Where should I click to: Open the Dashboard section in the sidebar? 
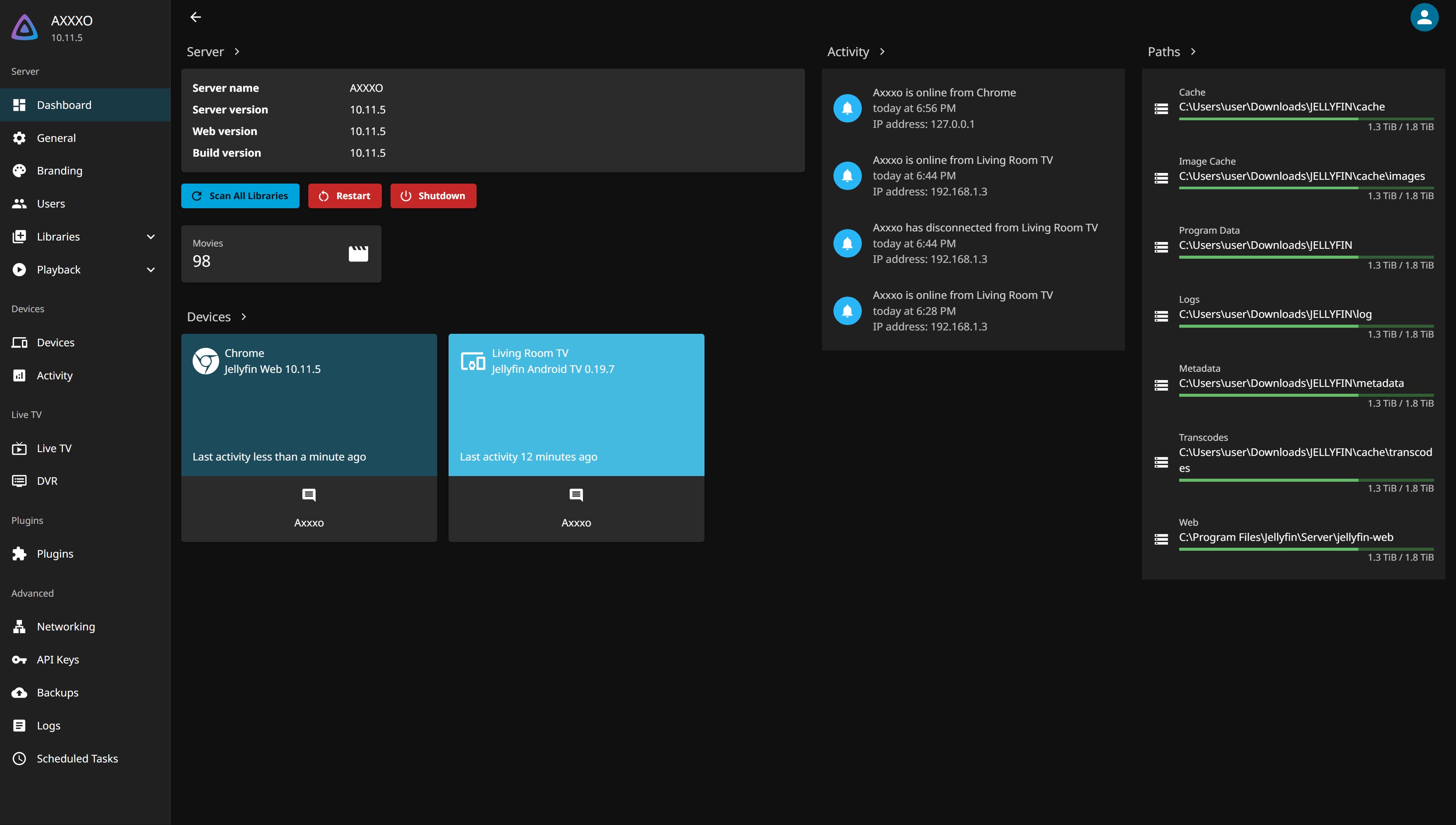point(64,105)
